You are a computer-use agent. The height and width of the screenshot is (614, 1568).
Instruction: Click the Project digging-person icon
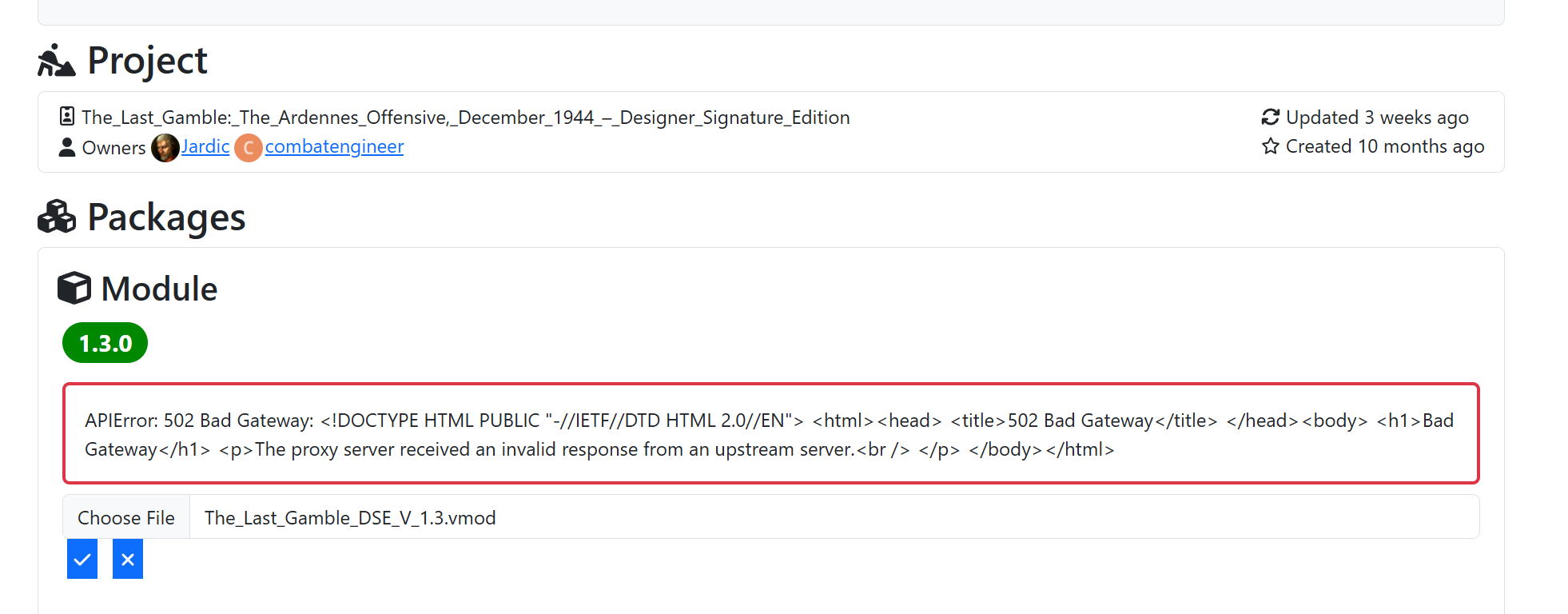tap(56, 61)
